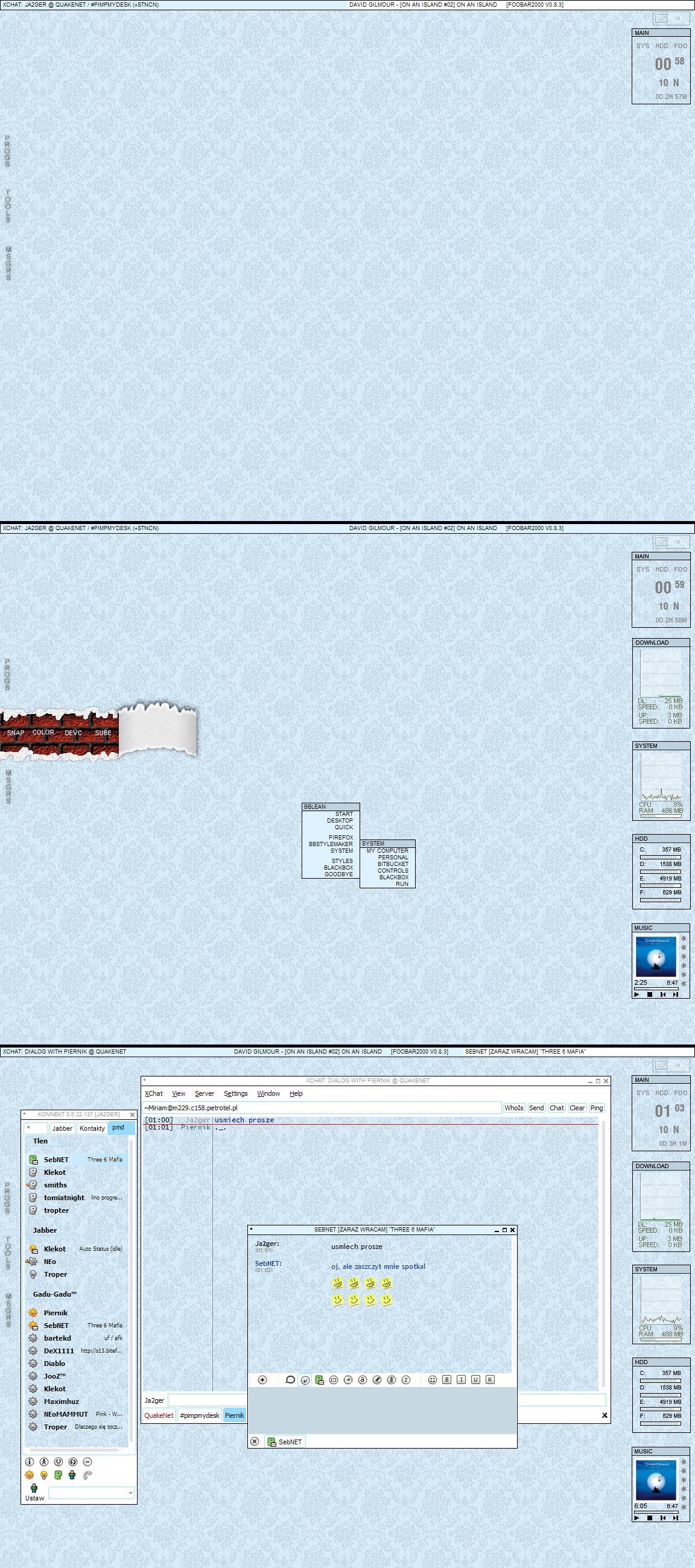Click the circled plus icon in SebNET chat toolbar
Viewport: 695px width, 1568px height.
point(262,1380)
